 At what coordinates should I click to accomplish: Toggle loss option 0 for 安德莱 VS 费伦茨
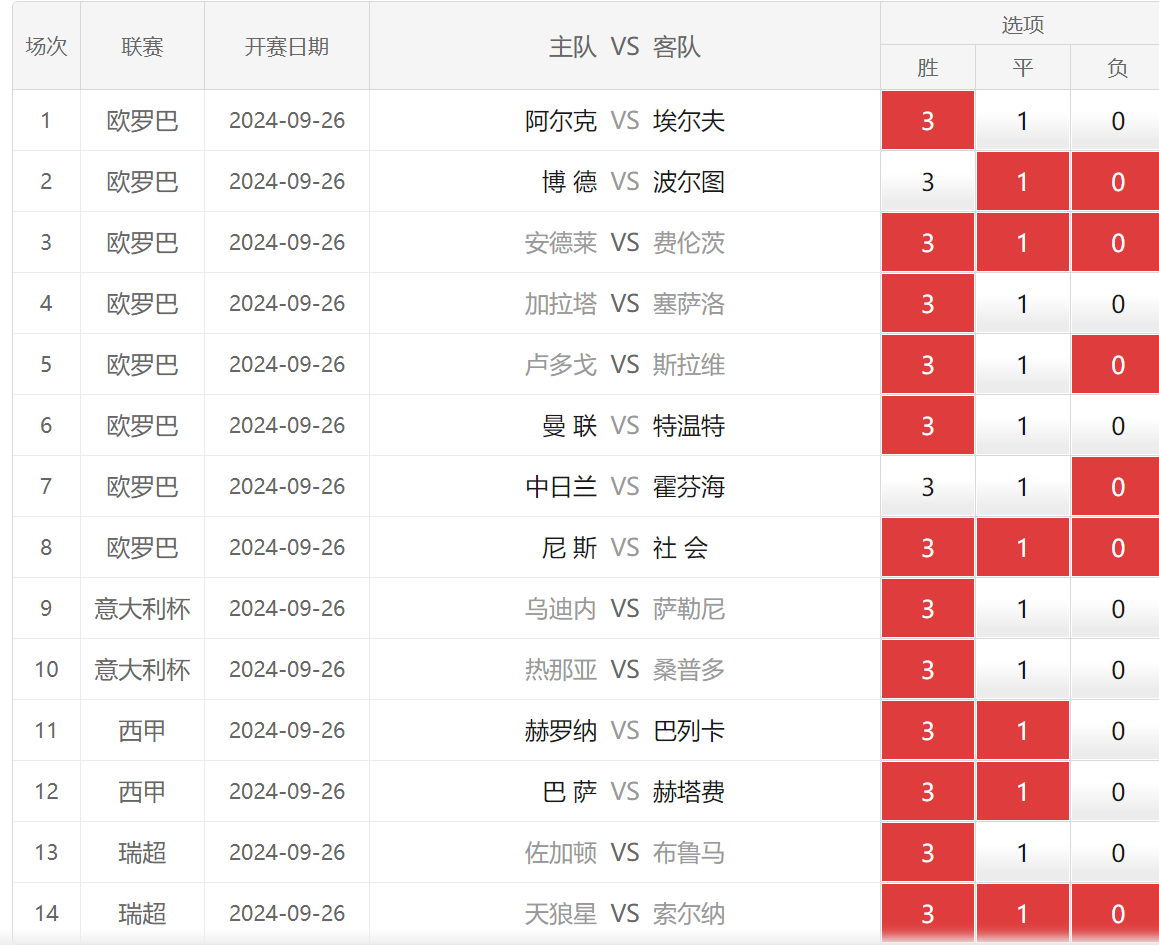(x=1116, y=242)
